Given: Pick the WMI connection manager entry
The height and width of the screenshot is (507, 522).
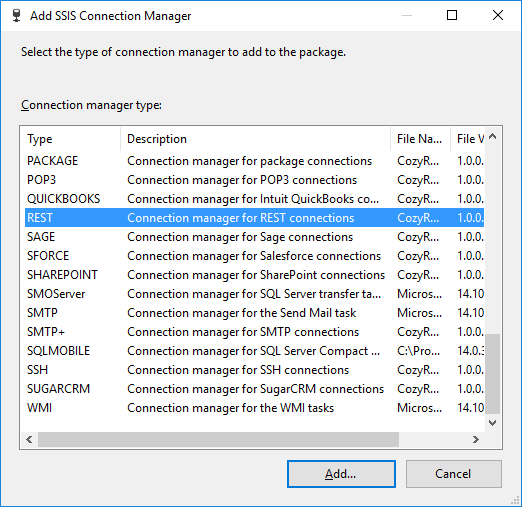Looking at the screenshot, I should click(254, 408).
